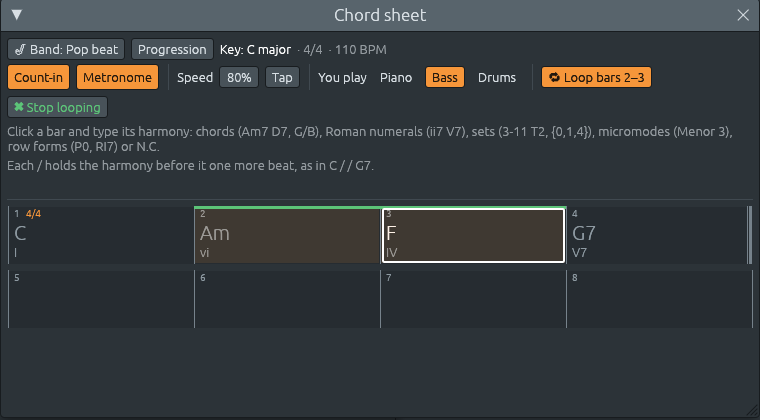Select bar 1 with chord C

pyautogui.click(x=101, y=235)
